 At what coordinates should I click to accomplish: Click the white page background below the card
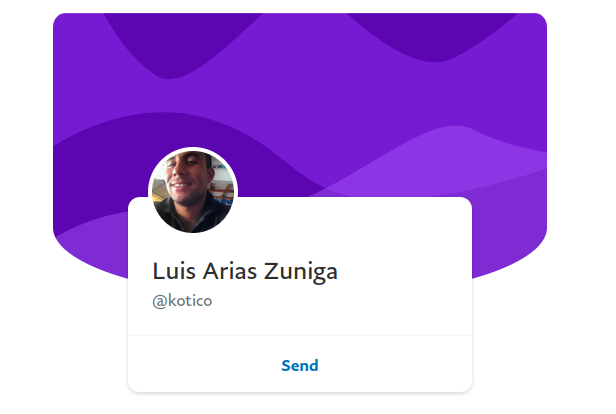[300, 404]
